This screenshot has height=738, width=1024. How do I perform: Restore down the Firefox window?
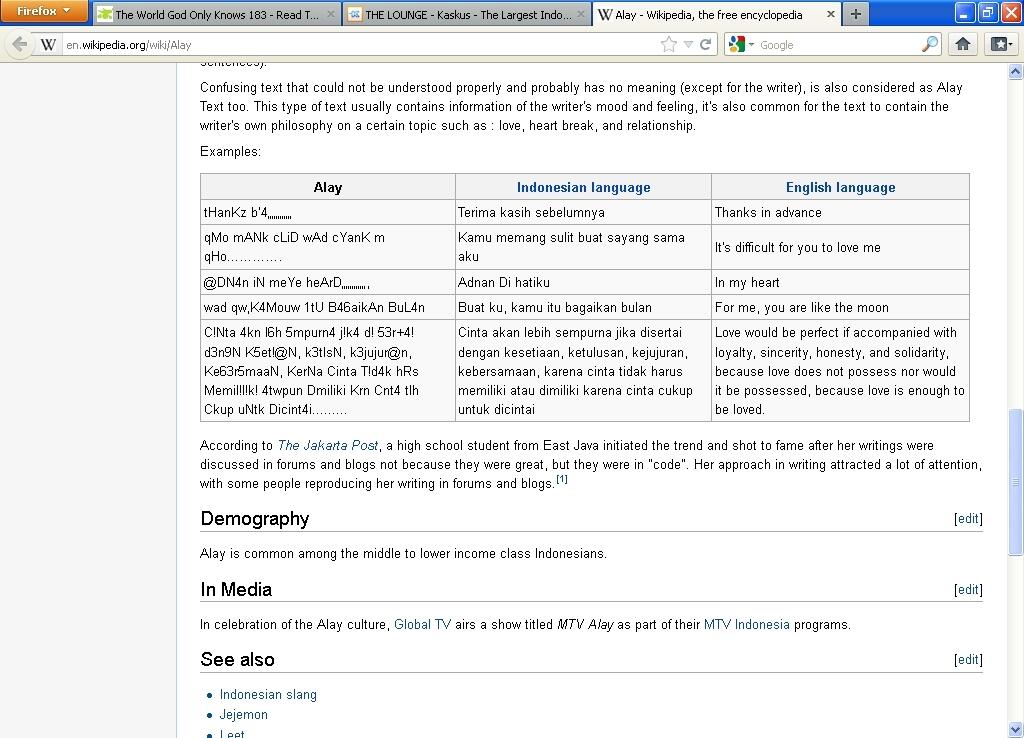(x=988, y=12)
